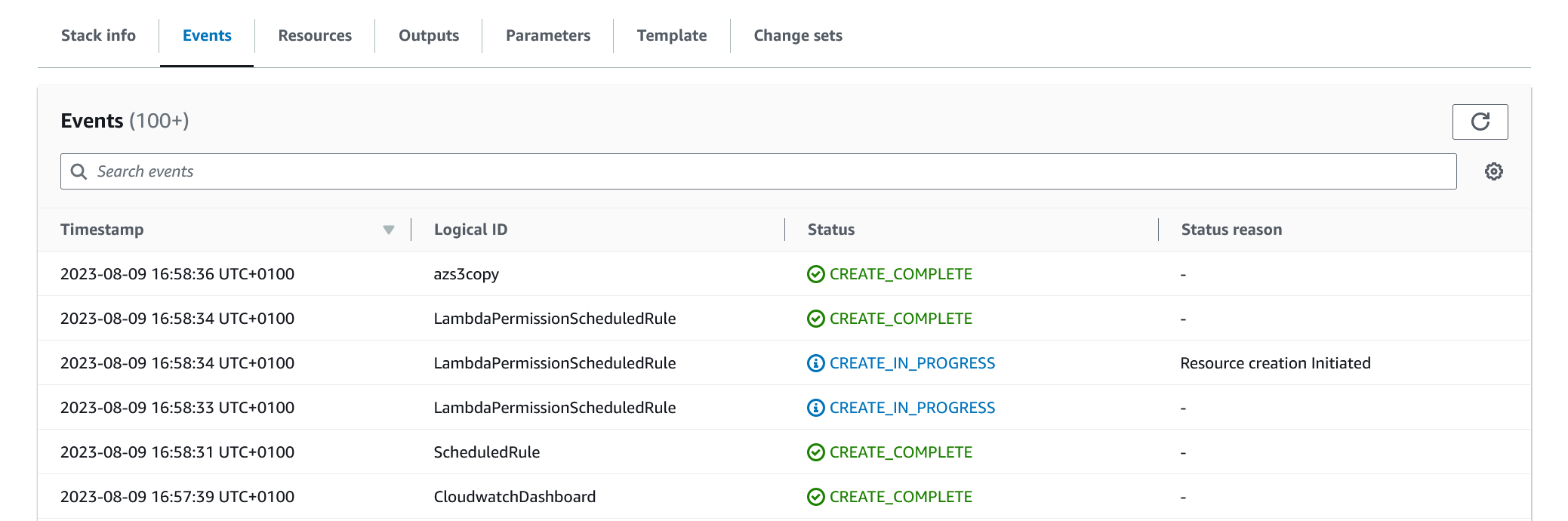Click the timestamp 2023-08-09 16:57:39 UTC+0100
Screen dimensions: 1568x521
tap(177, 497)
